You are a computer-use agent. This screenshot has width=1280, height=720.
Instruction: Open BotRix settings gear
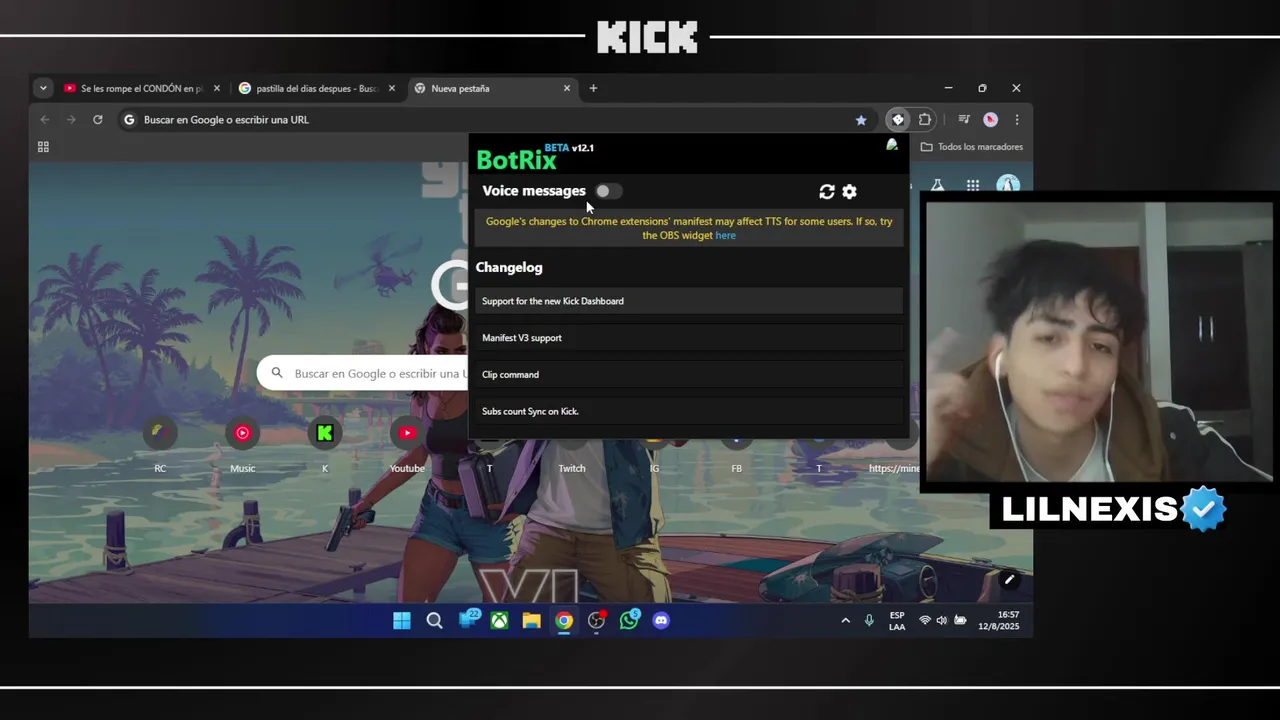pos(849,192)
